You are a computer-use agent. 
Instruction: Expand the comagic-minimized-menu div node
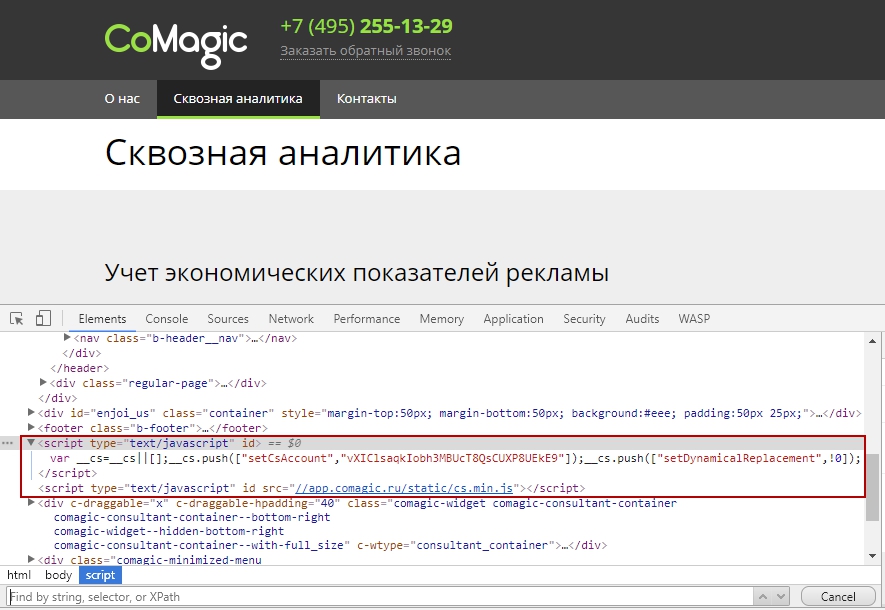coord(31,559)
